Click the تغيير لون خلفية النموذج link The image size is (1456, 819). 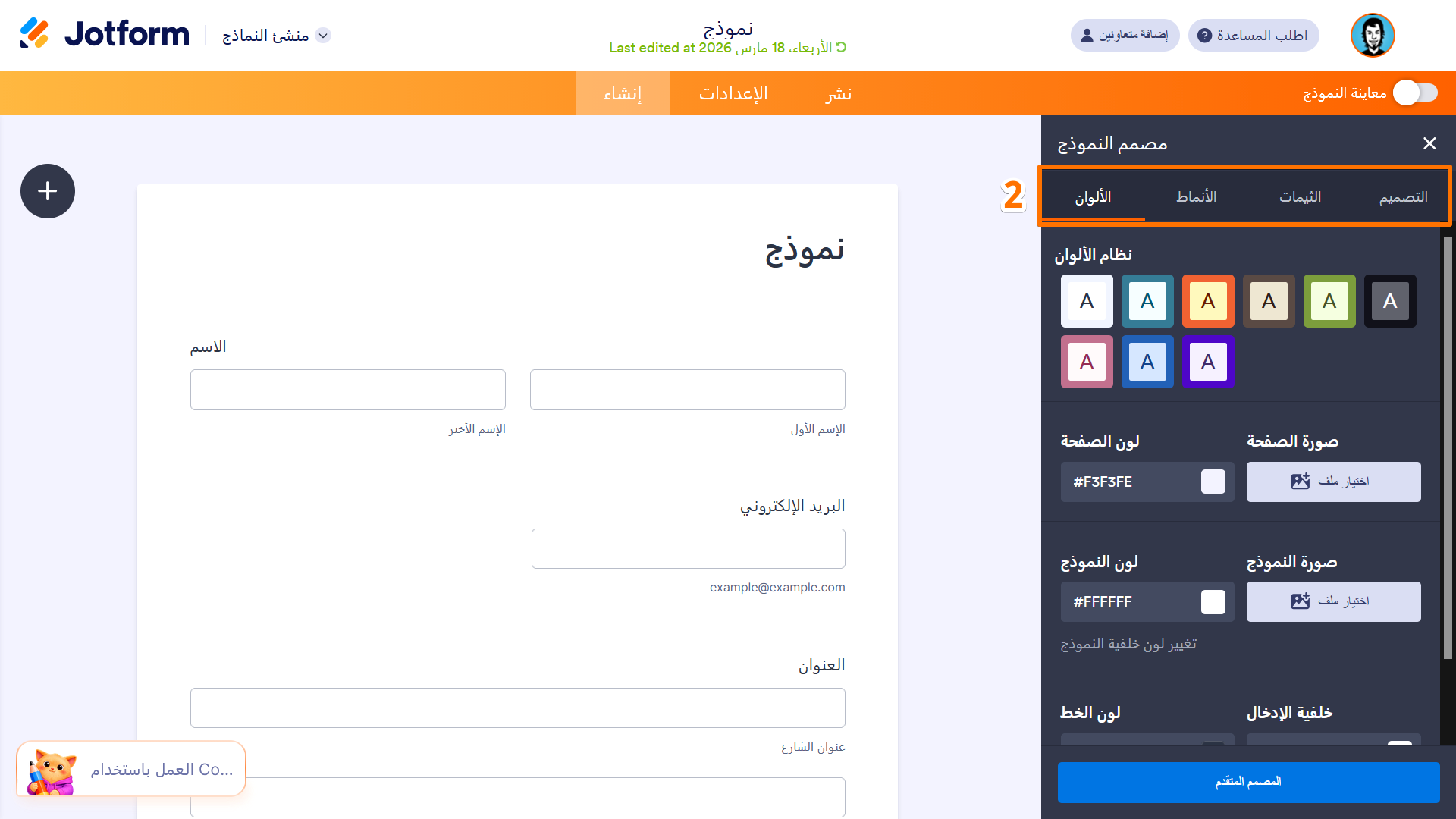point(1128,644)
